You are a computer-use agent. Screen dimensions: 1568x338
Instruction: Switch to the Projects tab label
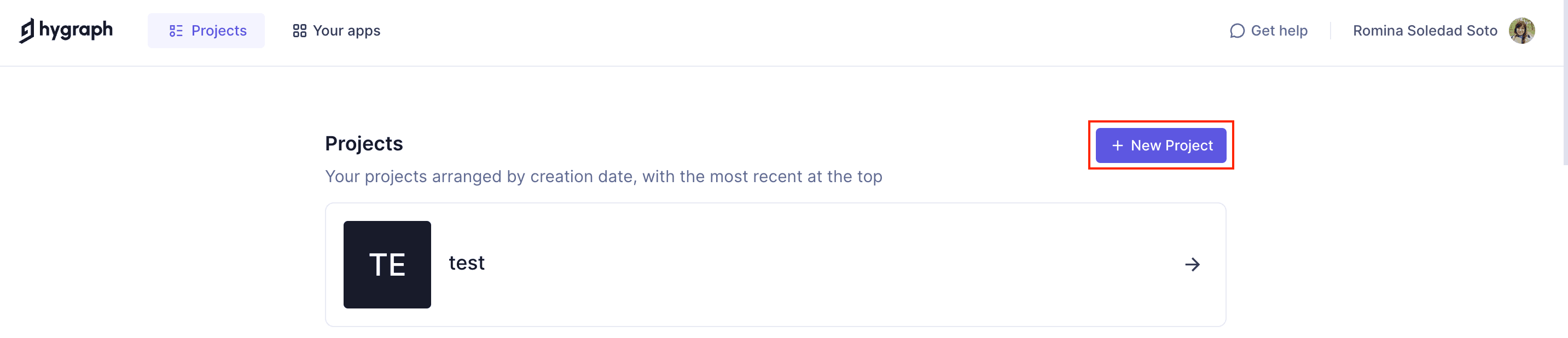(218, 31)
